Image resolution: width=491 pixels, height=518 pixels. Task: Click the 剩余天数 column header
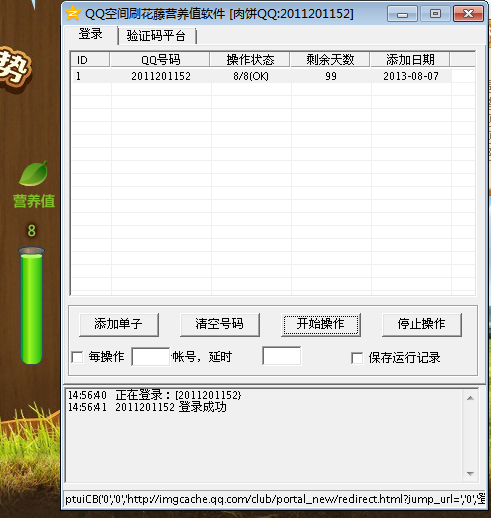(x=330, y=60)
